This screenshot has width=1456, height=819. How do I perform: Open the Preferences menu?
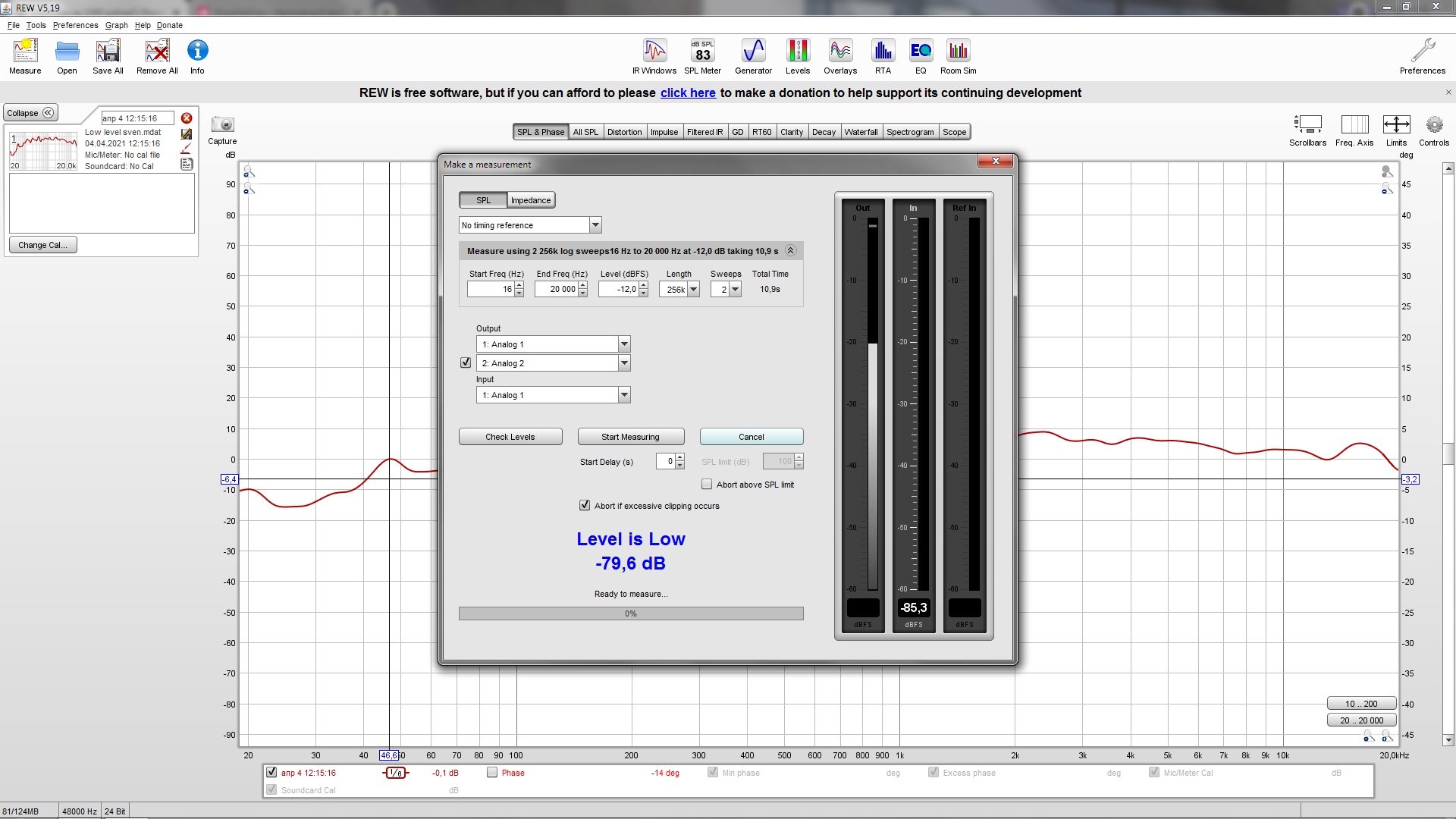click(75, 25)
